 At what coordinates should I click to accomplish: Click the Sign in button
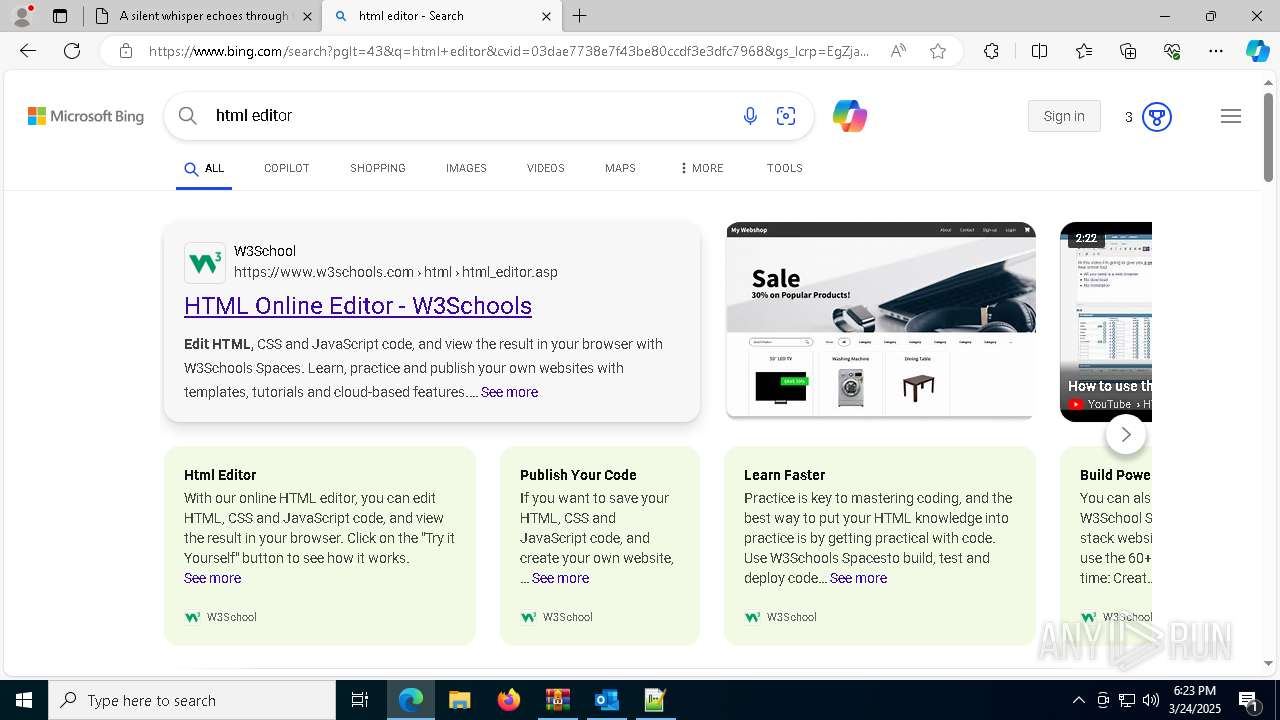point(1064,116)
